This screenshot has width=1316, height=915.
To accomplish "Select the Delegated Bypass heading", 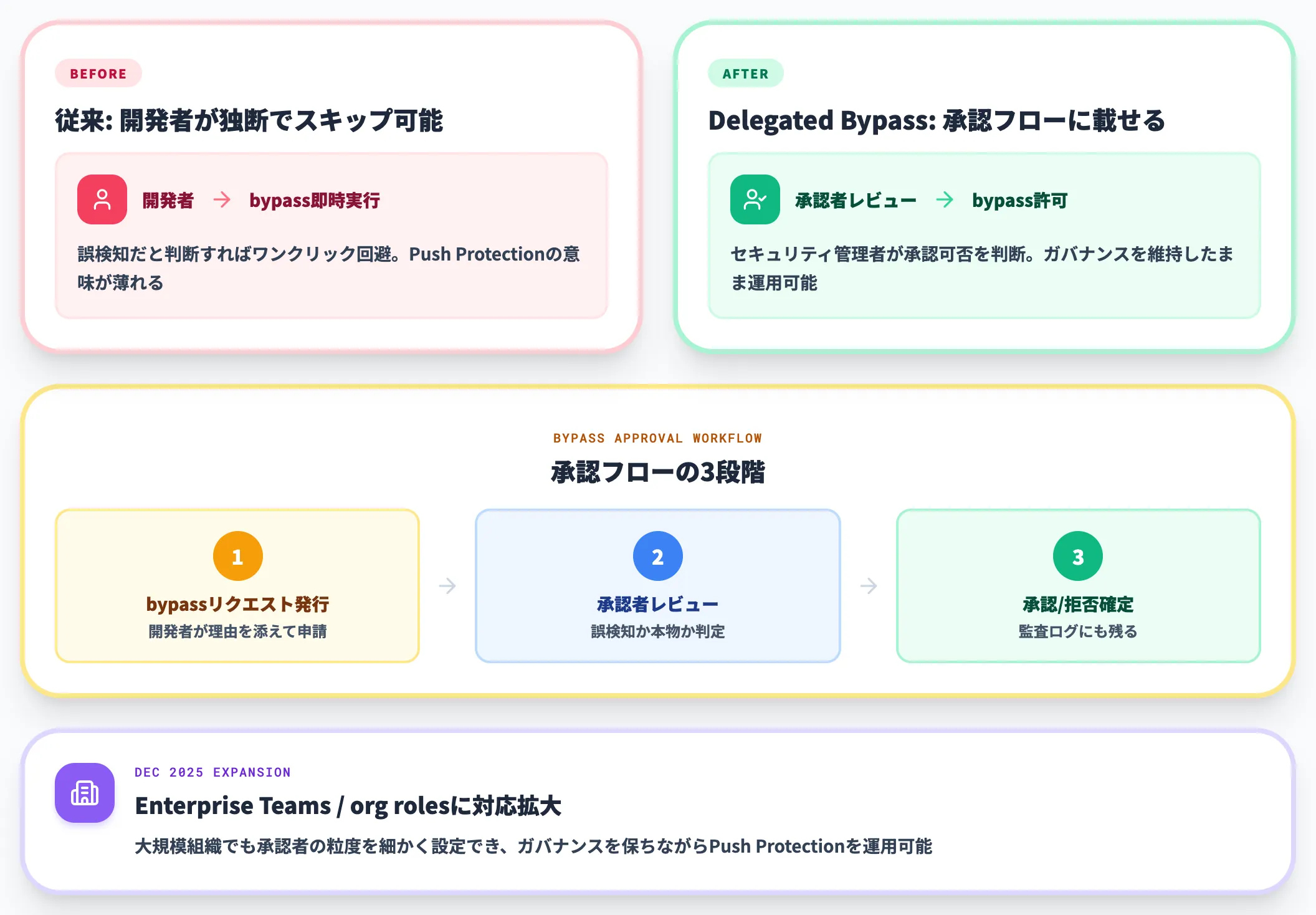I will (x=937, y=120).
